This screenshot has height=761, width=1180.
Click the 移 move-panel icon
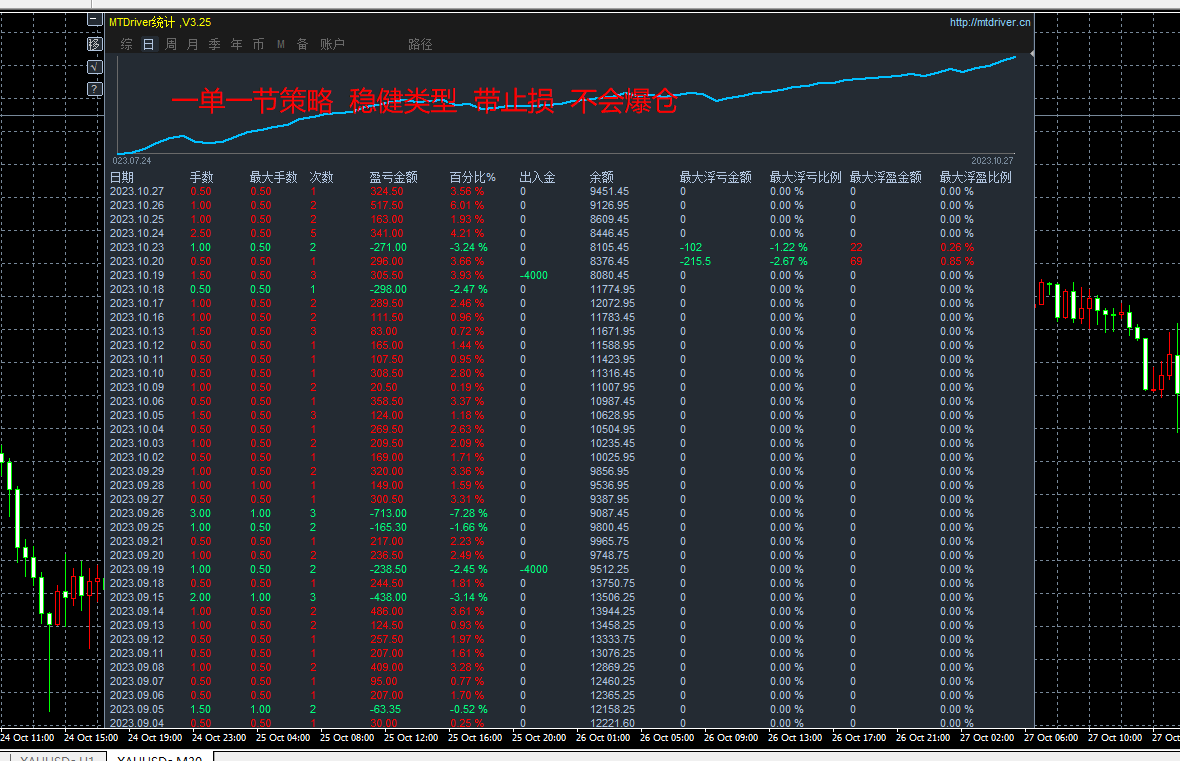[95, 44]
